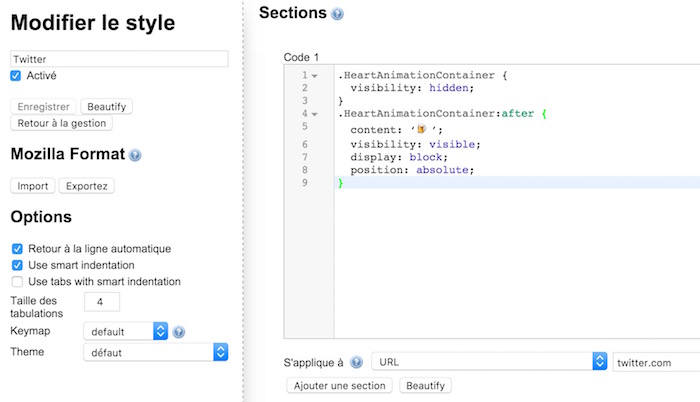
Task: Collapse code fold arrow on line 1
Action: (x=314, y=76)
